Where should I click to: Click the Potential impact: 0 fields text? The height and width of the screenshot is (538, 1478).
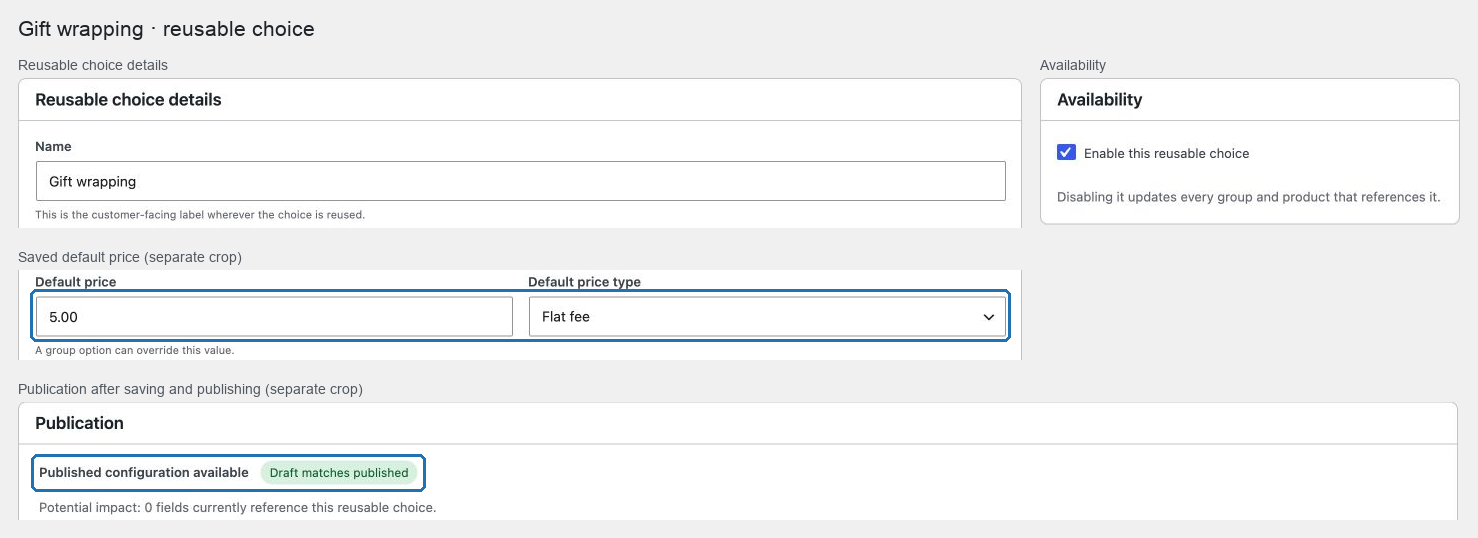coord(238,508)
